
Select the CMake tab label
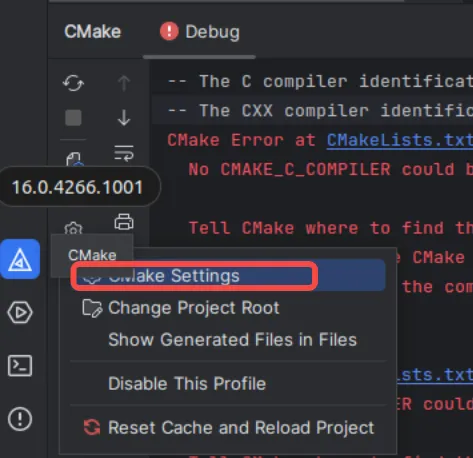[x=92, y=32]
